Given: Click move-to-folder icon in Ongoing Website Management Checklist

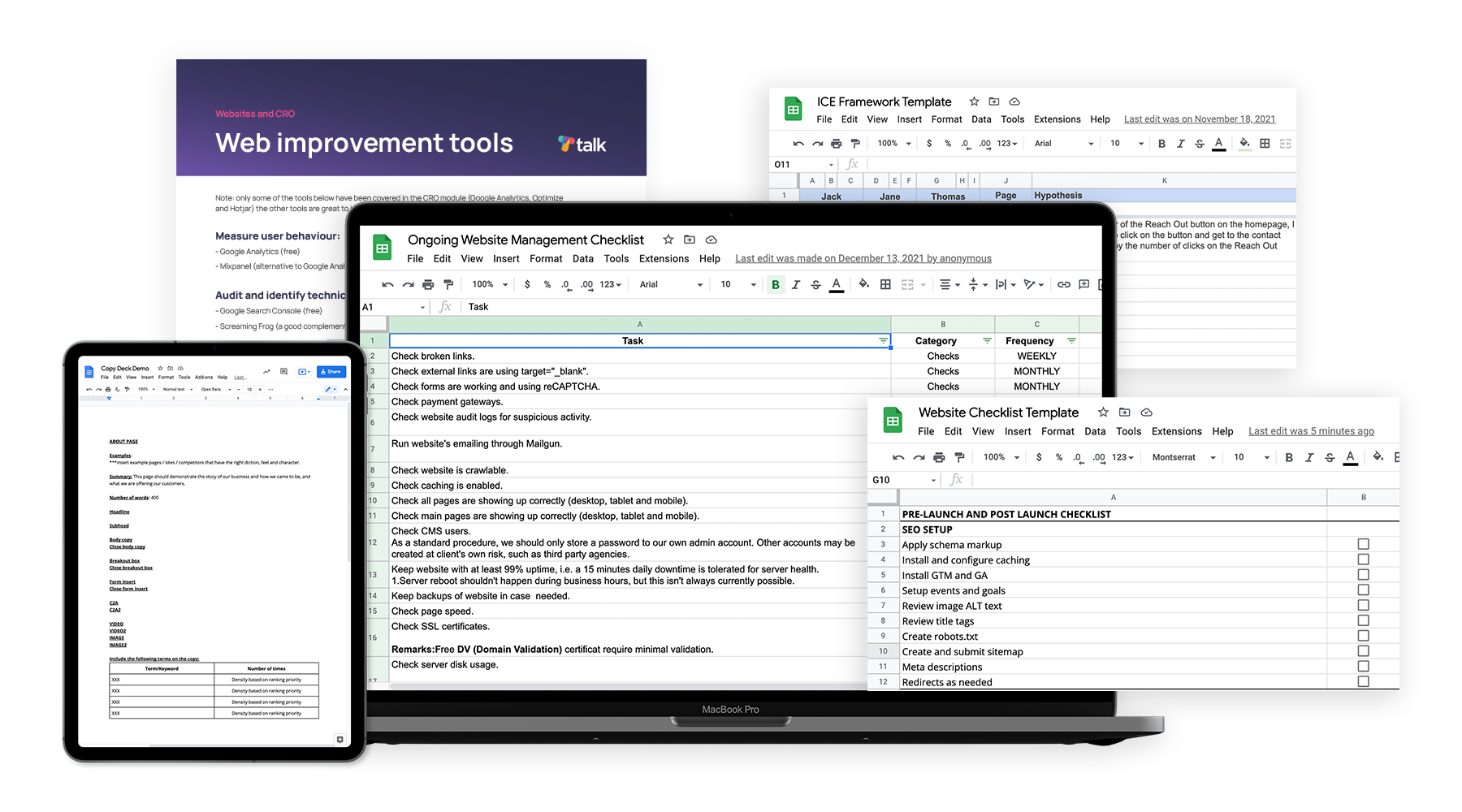Looking at the screenshot, I should [x=690, y=240].
